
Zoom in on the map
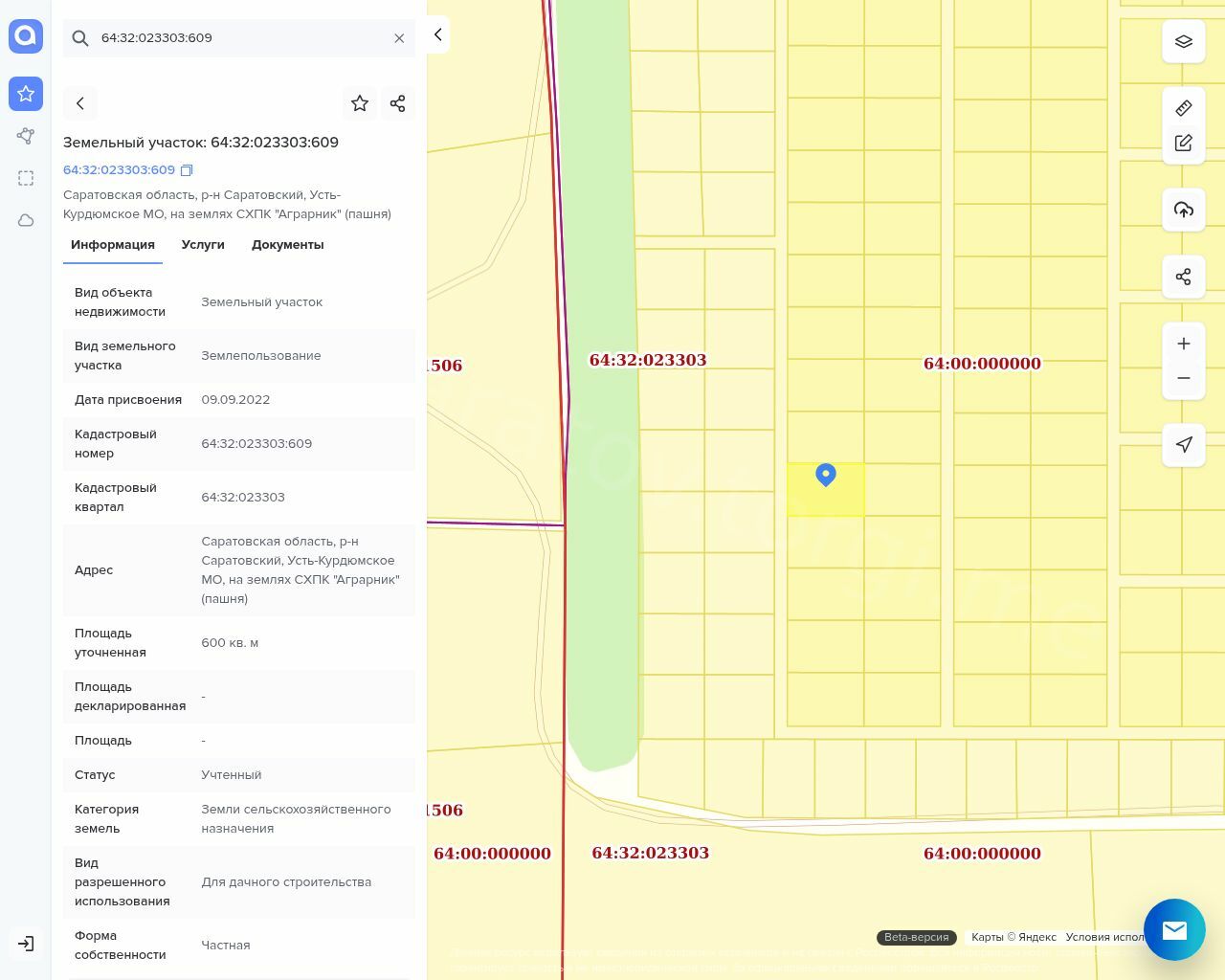point(1183,344)
